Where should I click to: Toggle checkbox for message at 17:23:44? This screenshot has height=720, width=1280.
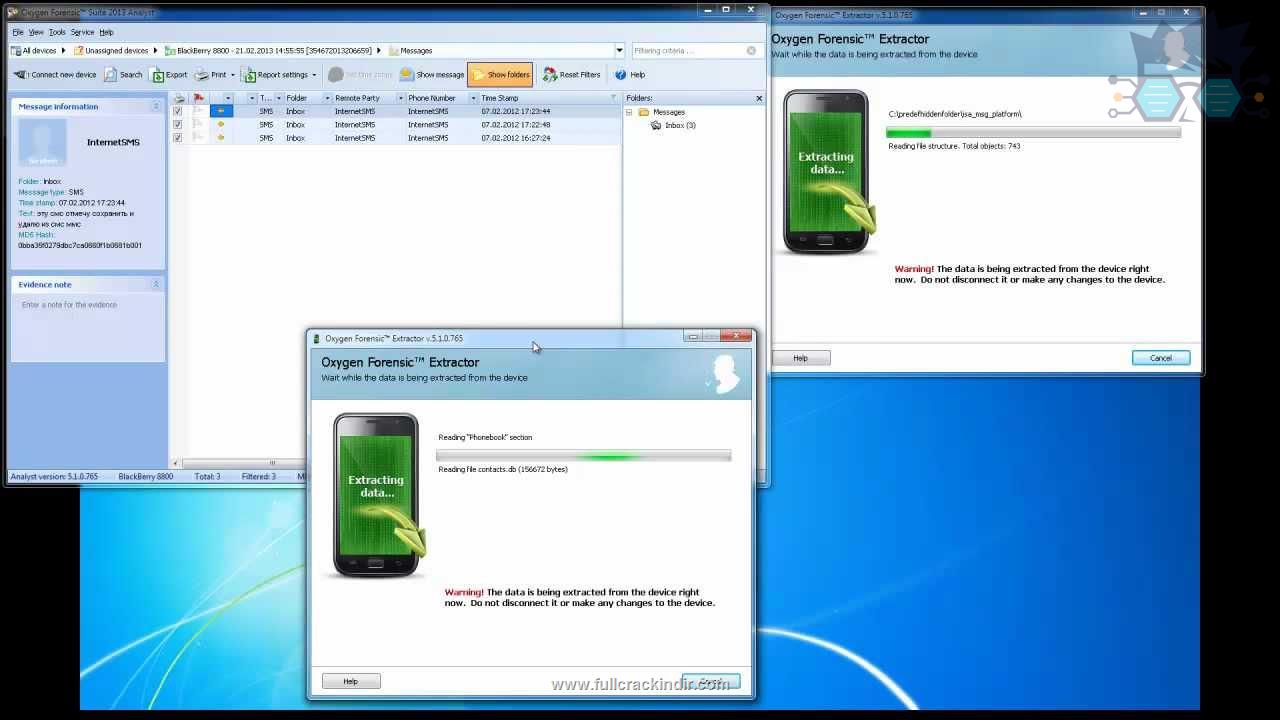178,111
